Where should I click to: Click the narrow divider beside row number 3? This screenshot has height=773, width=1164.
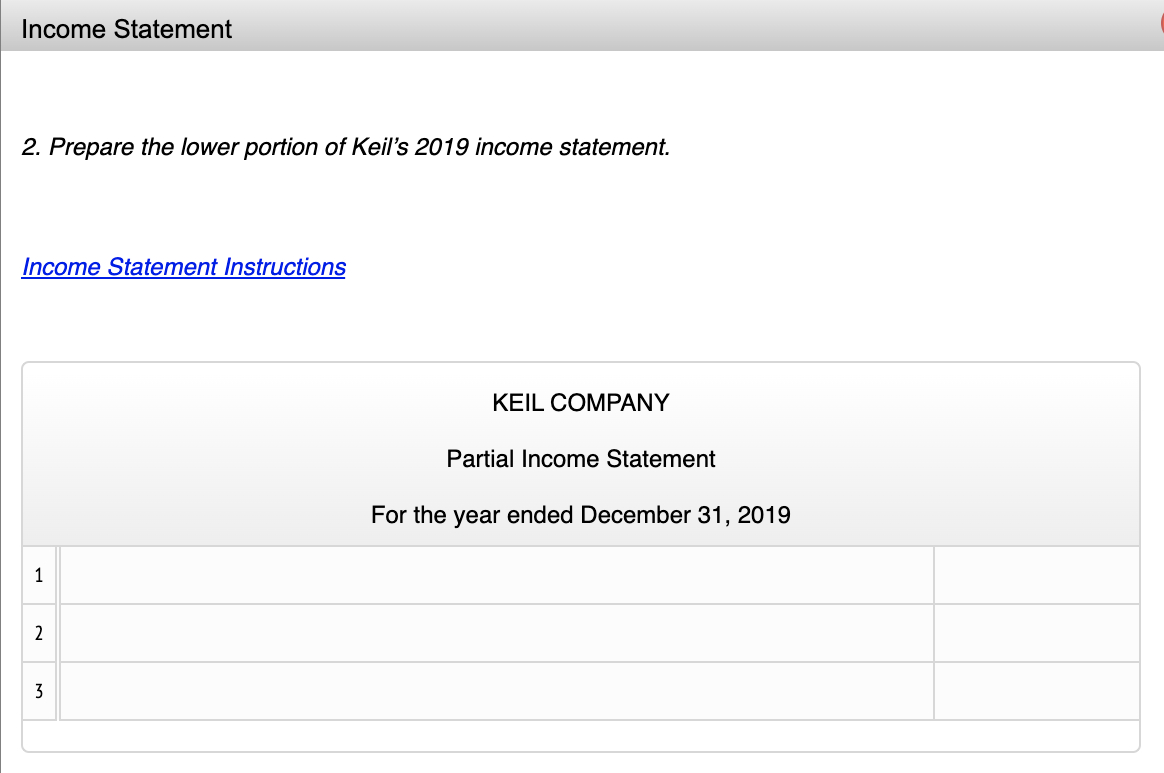[x=57, y=690]
